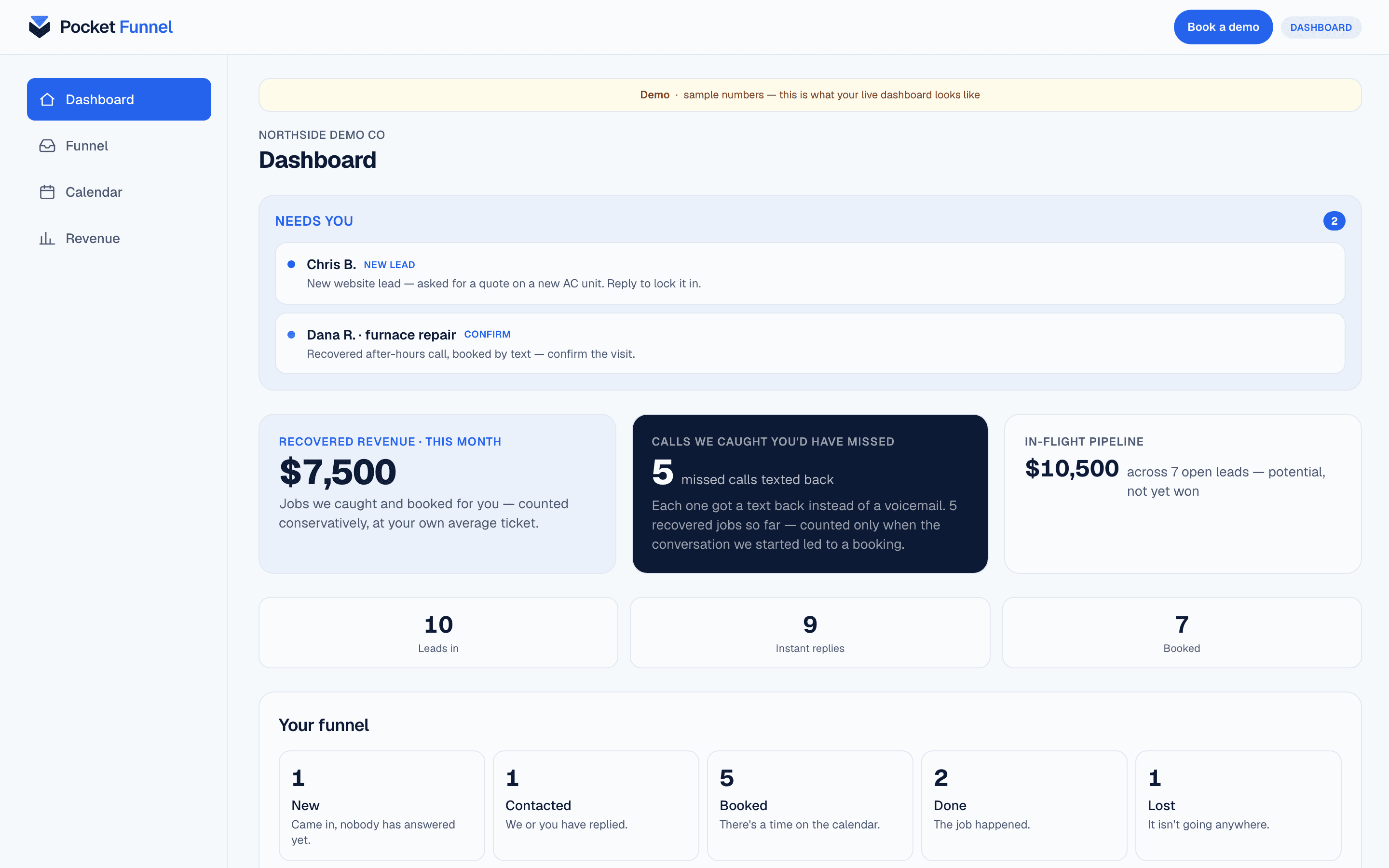Click the RECOVERED REVENUE · THIS MONTH label
Screen dimensions: 1389x868
390,441
